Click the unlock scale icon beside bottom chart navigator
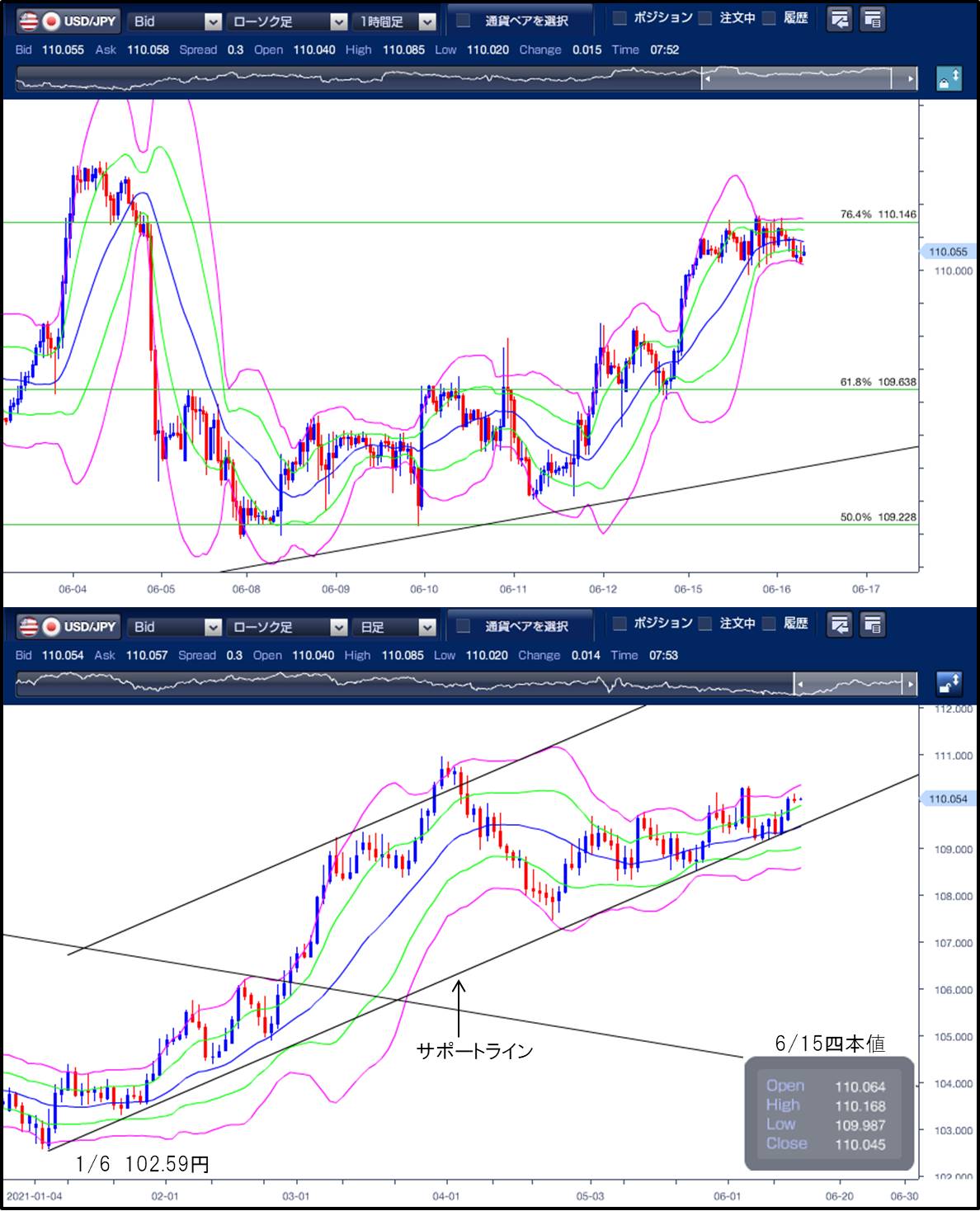Screen dimensions: 980x1211 [x=949, y=684]
